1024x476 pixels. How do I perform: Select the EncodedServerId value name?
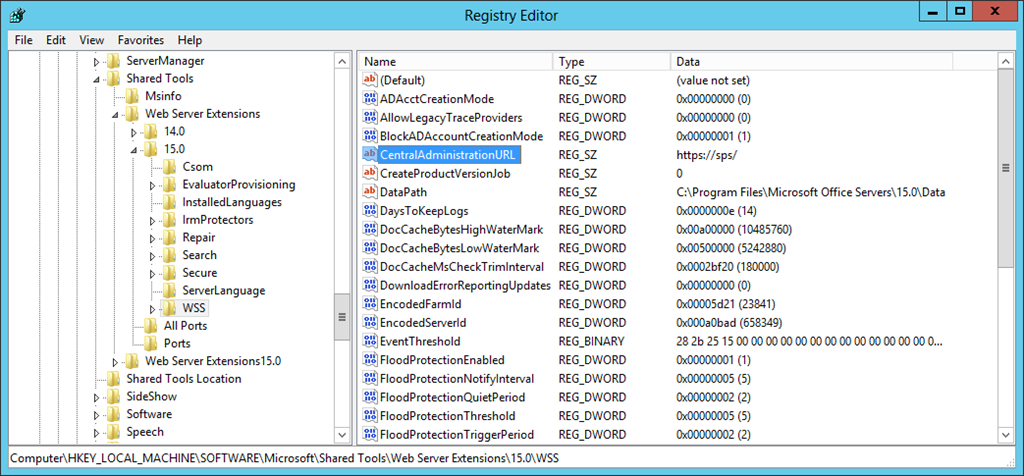423,323
